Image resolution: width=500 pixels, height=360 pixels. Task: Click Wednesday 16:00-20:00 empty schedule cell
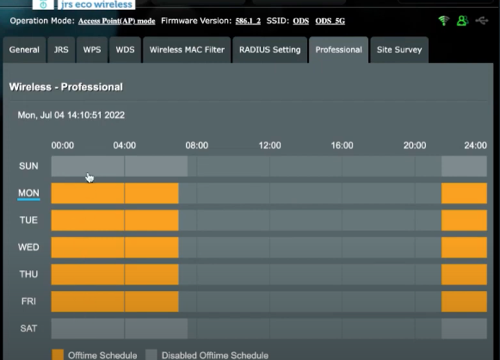coord(378,247)
